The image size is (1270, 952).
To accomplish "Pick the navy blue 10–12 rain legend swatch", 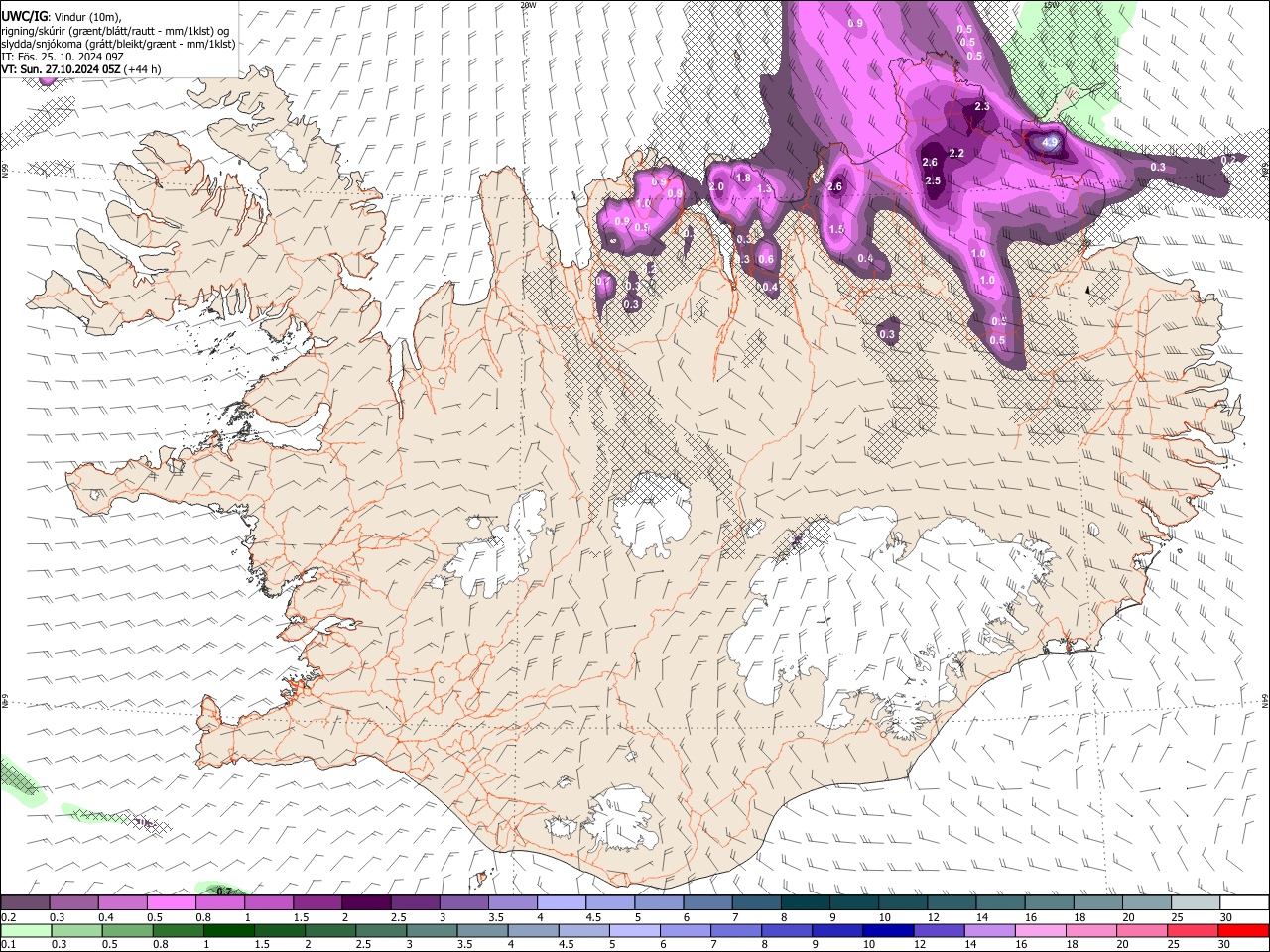I will coord(888,930).
